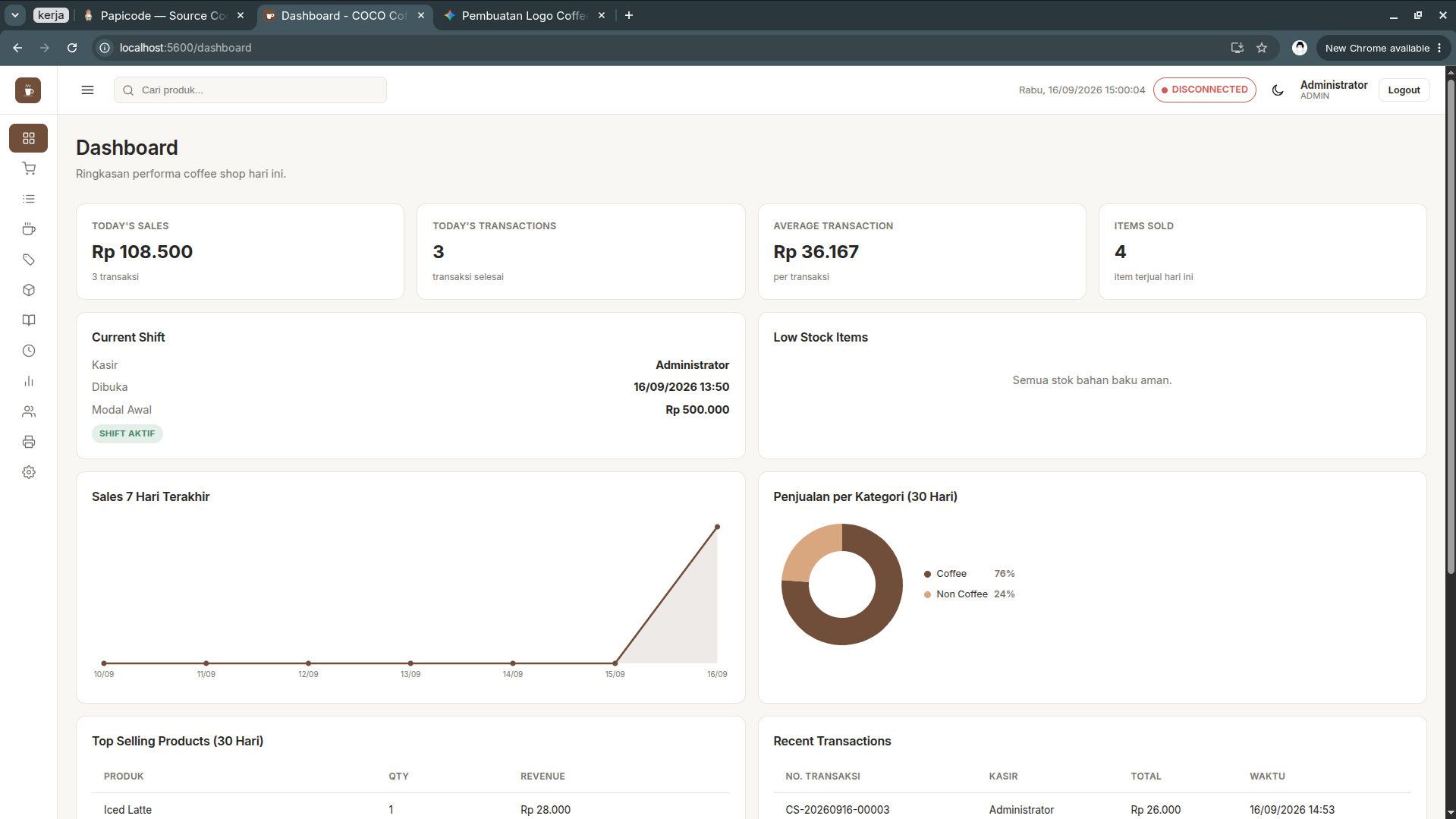The width and height of the screenshot is (1456, 819).
Task: Open the Dashboard grid icon in sidebar
Action: click(x=29, y=138)
